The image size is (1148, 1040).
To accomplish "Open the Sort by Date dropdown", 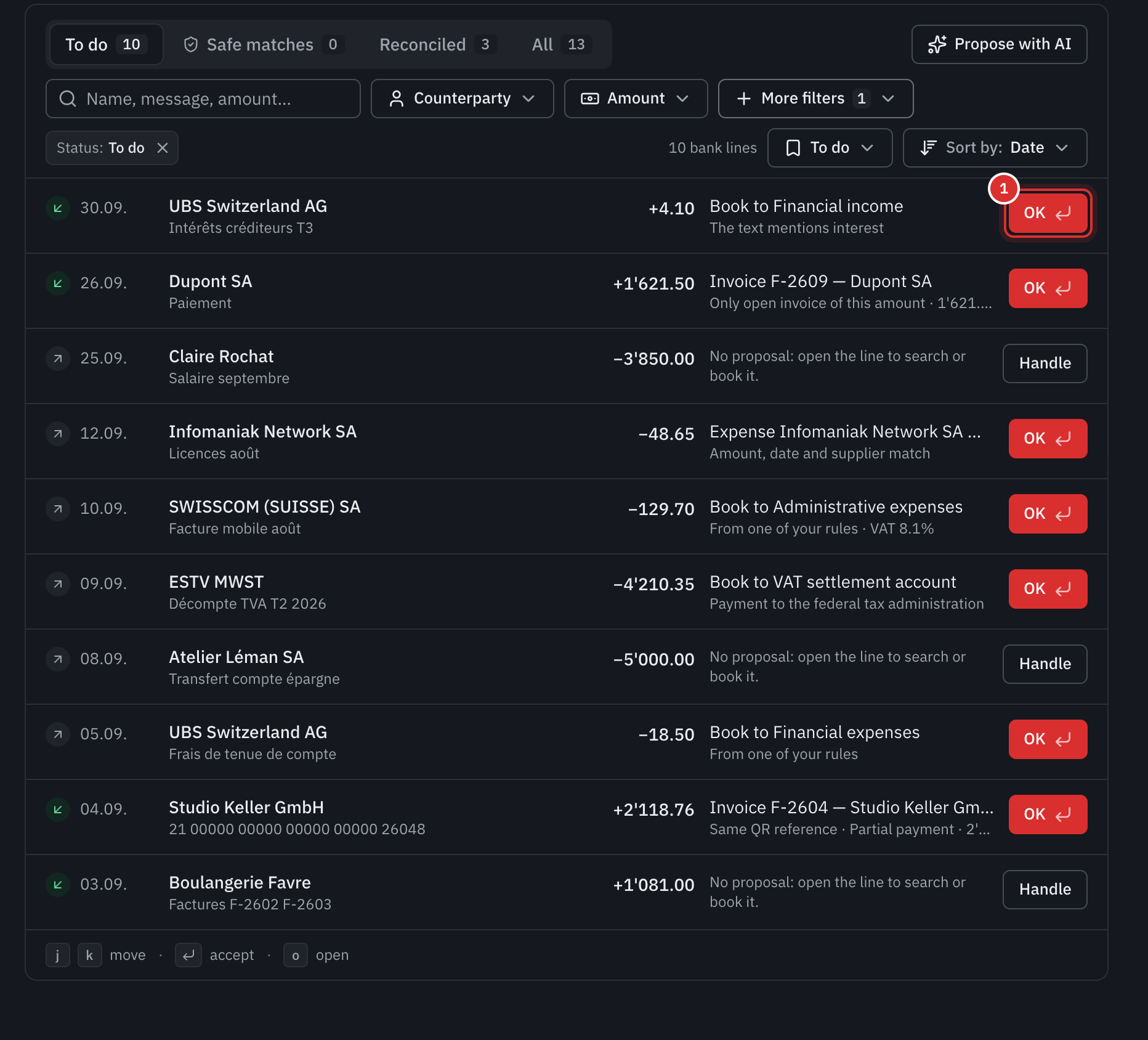I will [995, 148].
